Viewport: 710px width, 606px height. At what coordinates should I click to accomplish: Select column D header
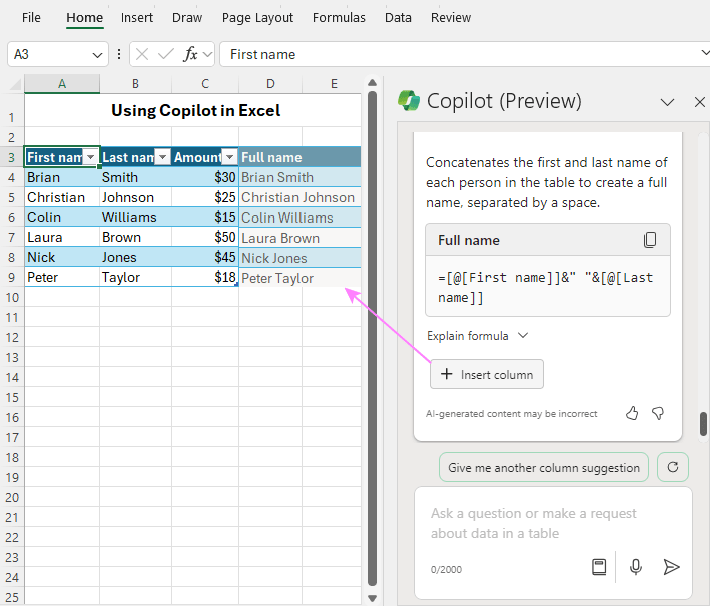pyautogui.click(x=270, y=84)
